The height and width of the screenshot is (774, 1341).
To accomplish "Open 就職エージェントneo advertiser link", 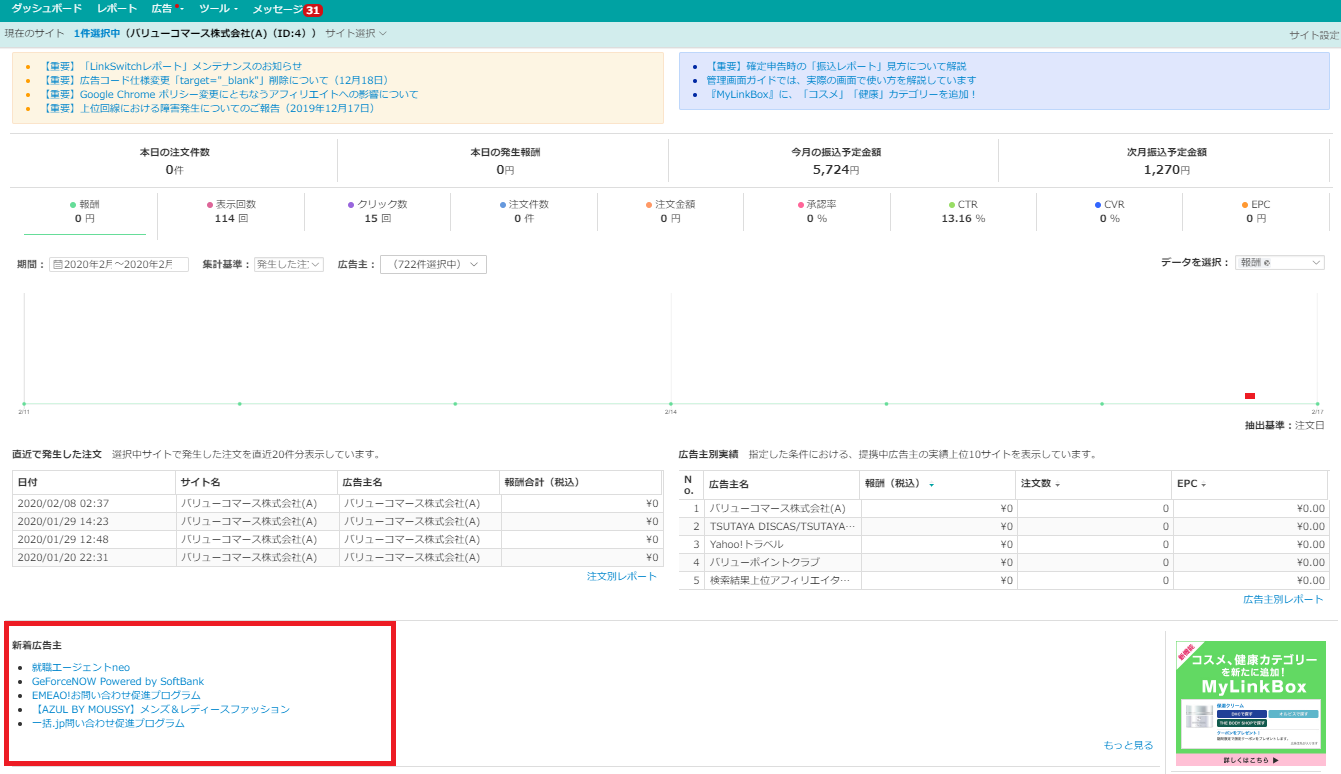I will (81, 668).
